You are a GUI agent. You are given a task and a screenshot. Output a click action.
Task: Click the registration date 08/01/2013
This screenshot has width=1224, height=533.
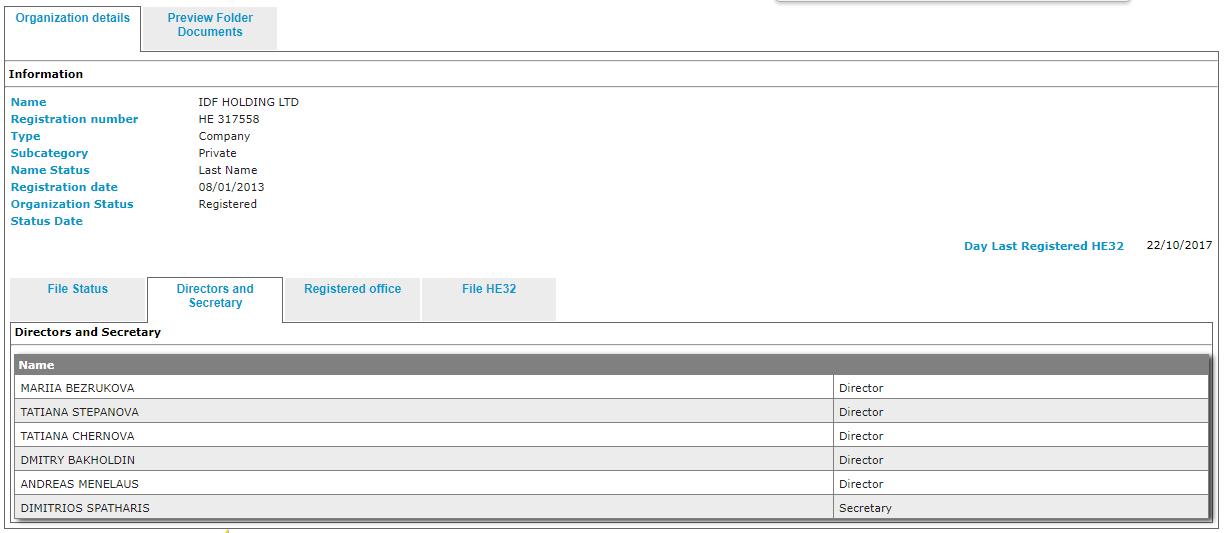(231, 187)
